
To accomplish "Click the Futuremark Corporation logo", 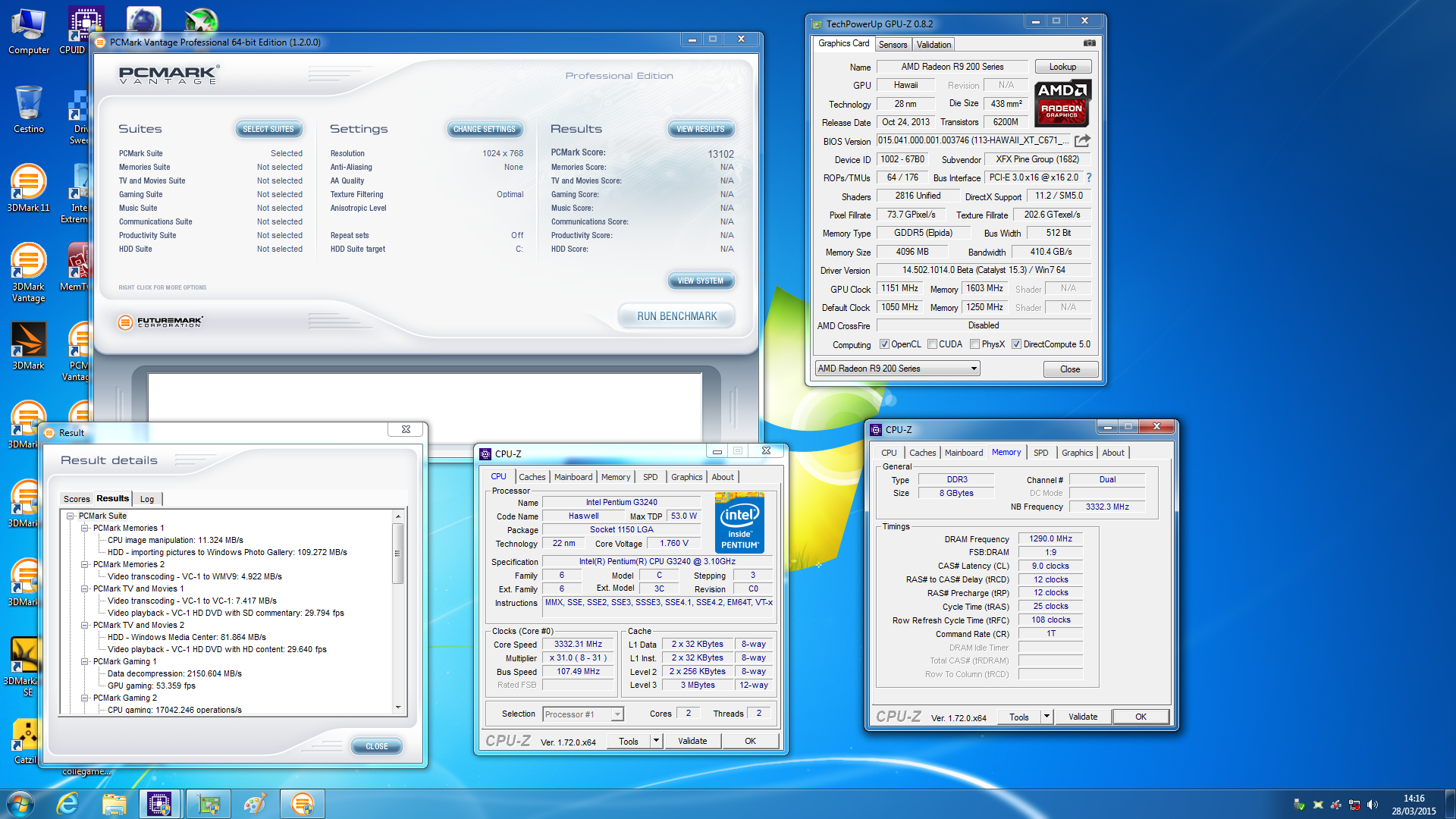I will pyautogui.click(x=161, y=322).
